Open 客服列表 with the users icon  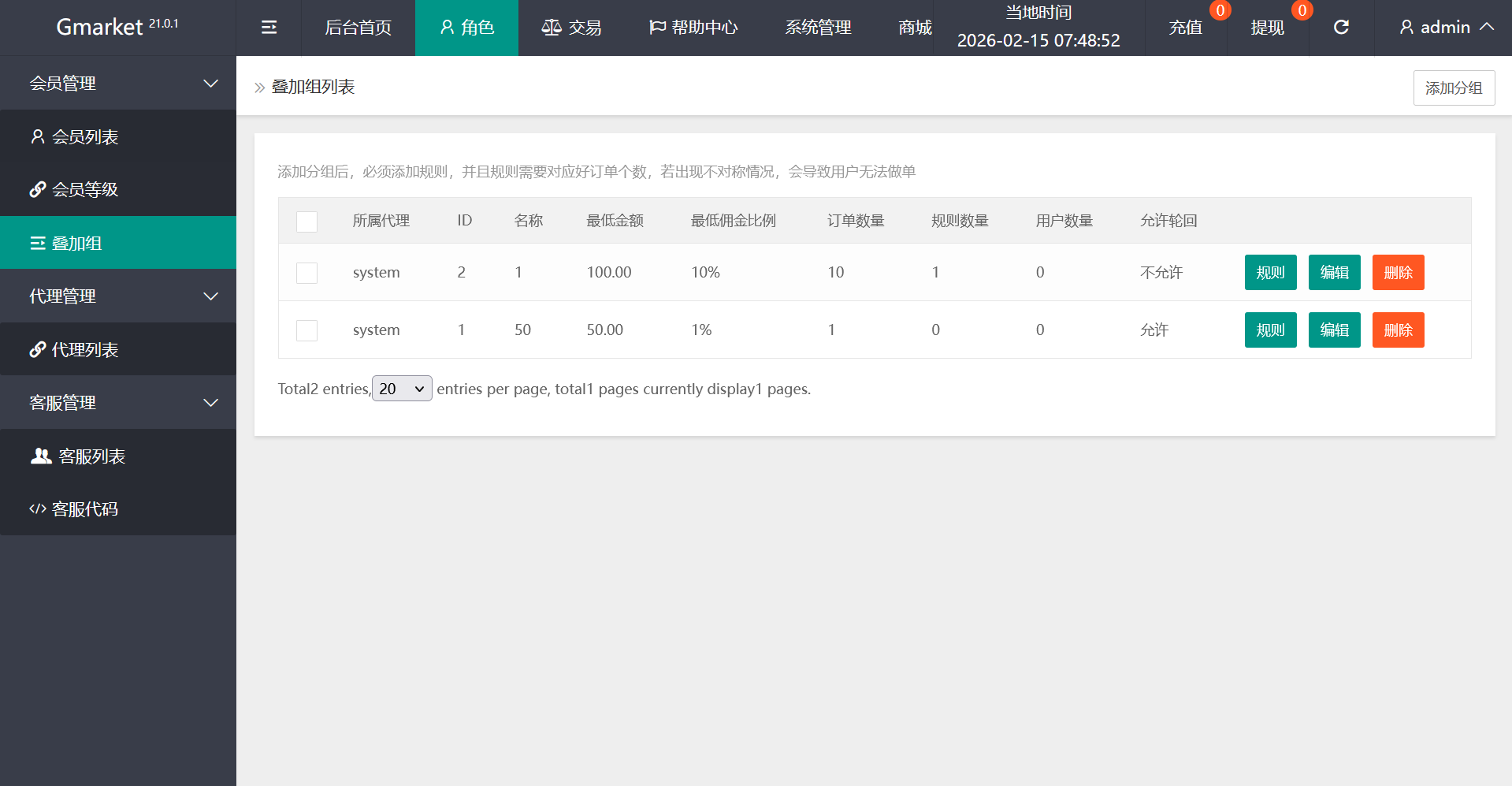tap(77, 456)
